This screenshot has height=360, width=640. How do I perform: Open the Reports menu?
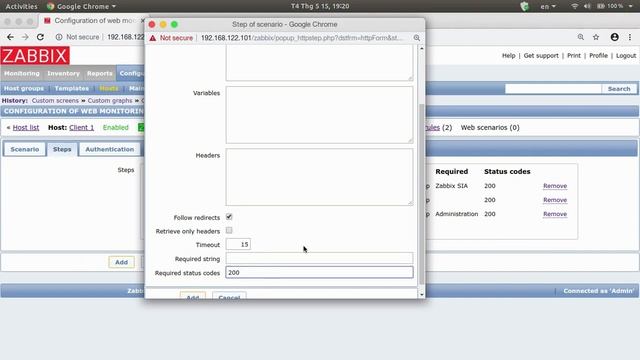[x=100, y=73]
